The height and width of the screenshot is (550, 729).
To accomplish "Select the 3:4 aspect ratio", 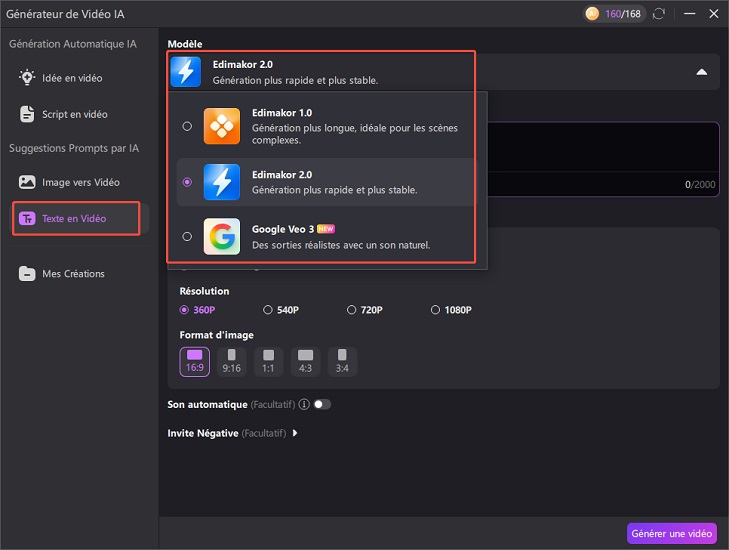I will [342, 361].
